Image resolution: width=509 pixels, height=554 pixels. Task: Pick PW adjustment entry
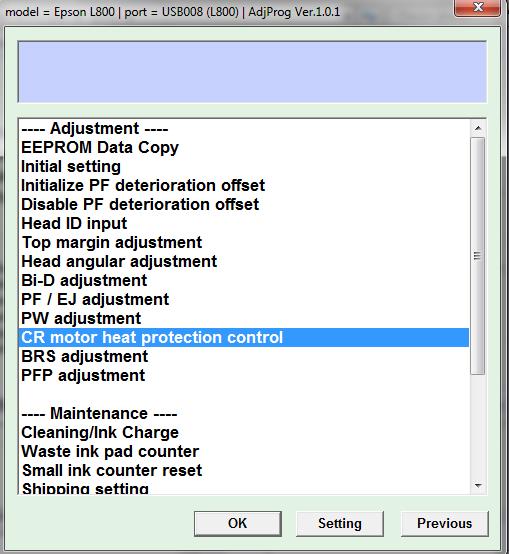(244, 319)
